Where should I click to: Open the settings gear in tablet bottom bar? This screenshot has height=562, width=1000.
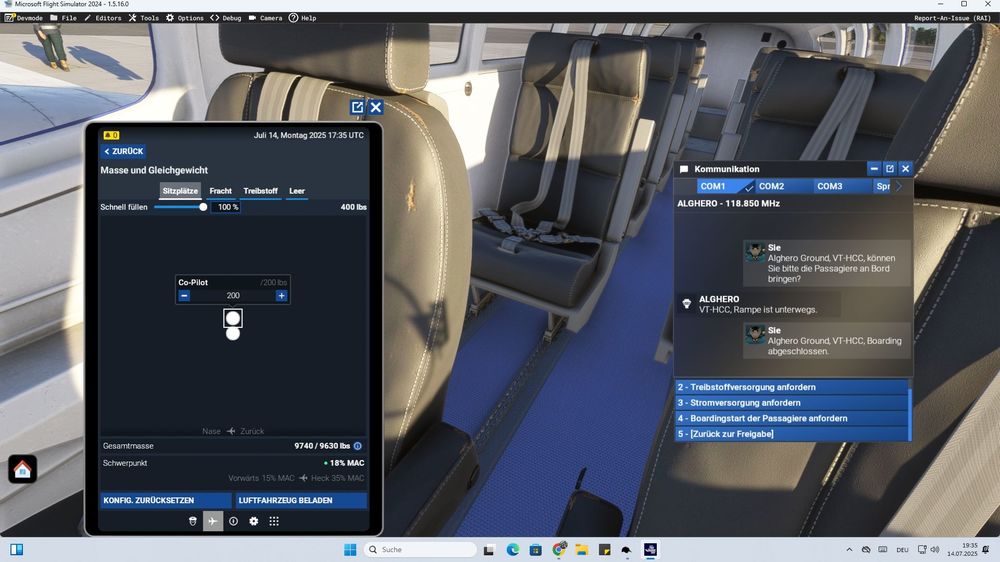point(254,521)
